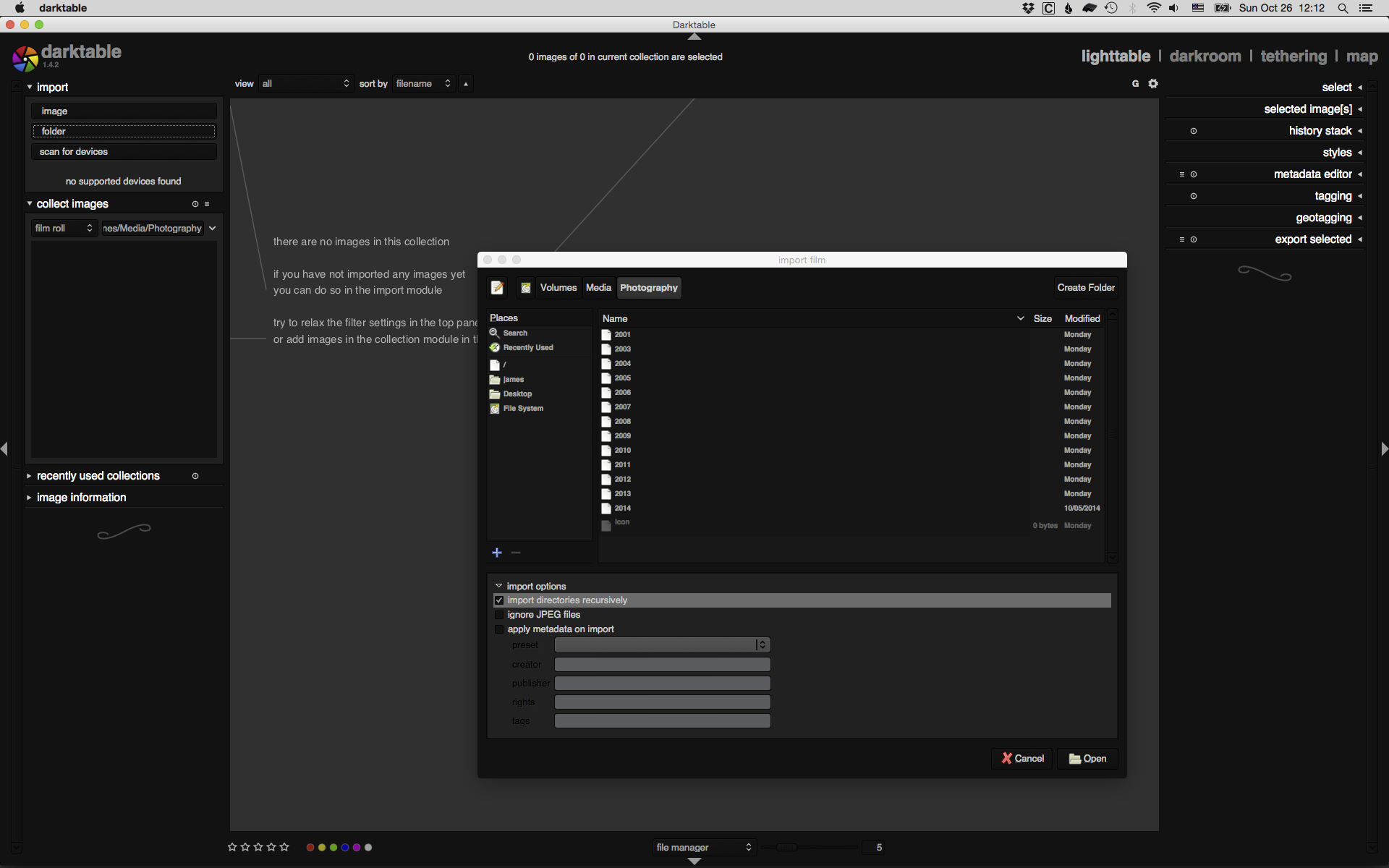
Task: Open metadata preset combo box
Action: coord(662,644)
